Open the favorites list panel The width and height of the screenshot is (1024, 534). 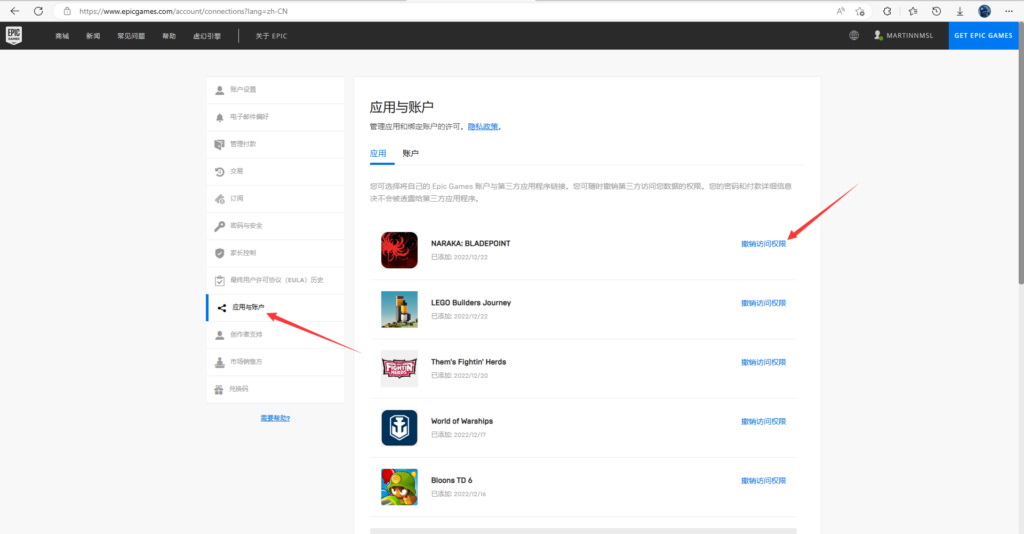point(913,11)
